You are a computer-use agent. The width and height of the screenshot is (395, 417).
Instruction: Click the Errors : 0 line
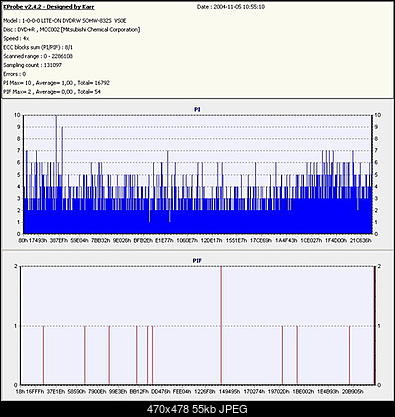coord(14,74)
